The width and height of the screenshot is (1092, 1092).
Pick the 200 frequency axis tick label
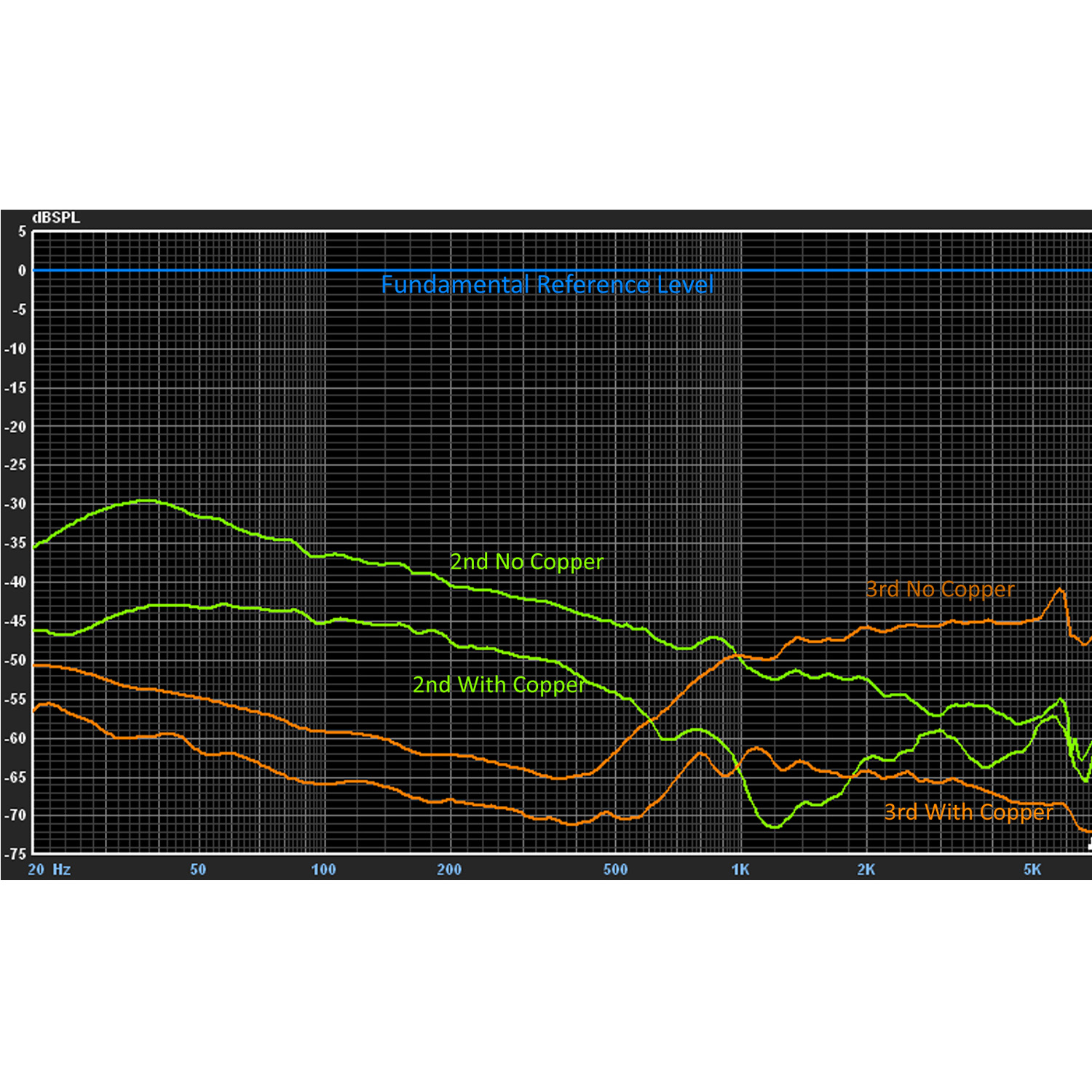coord(449,869)
